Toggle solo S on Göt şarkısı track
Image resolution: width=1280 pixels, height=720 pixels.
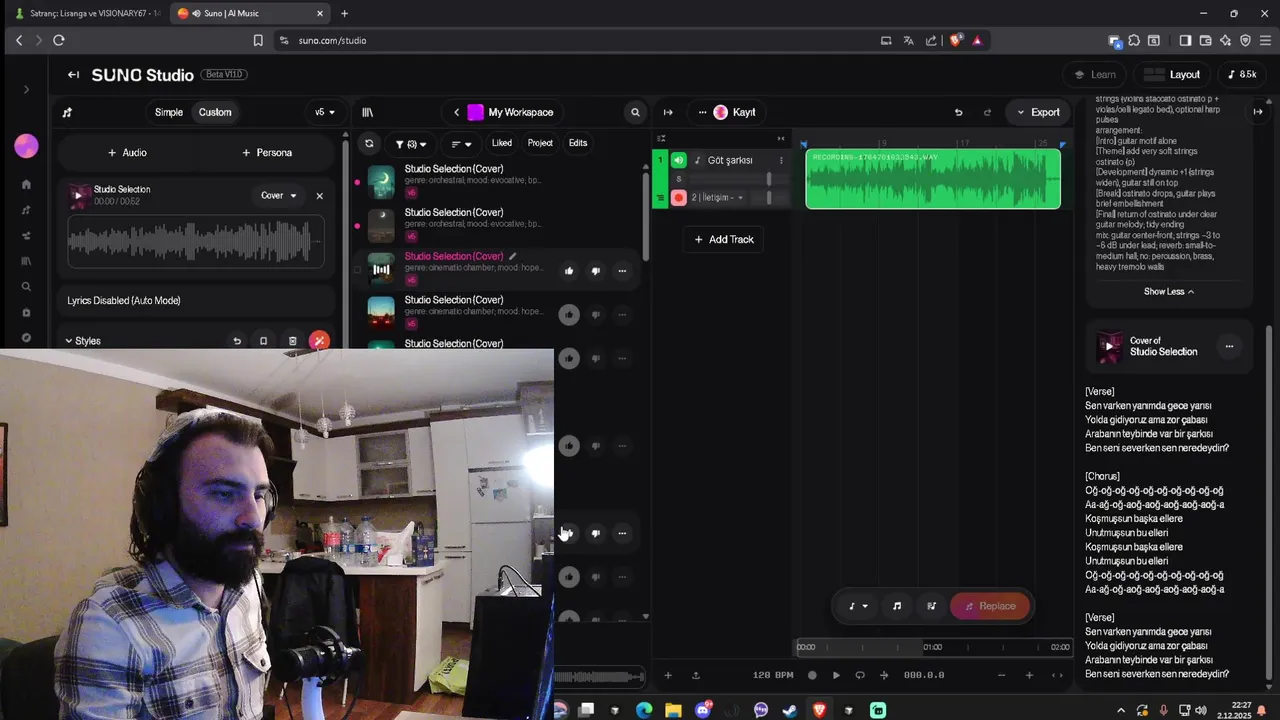[x=679, y=179]
